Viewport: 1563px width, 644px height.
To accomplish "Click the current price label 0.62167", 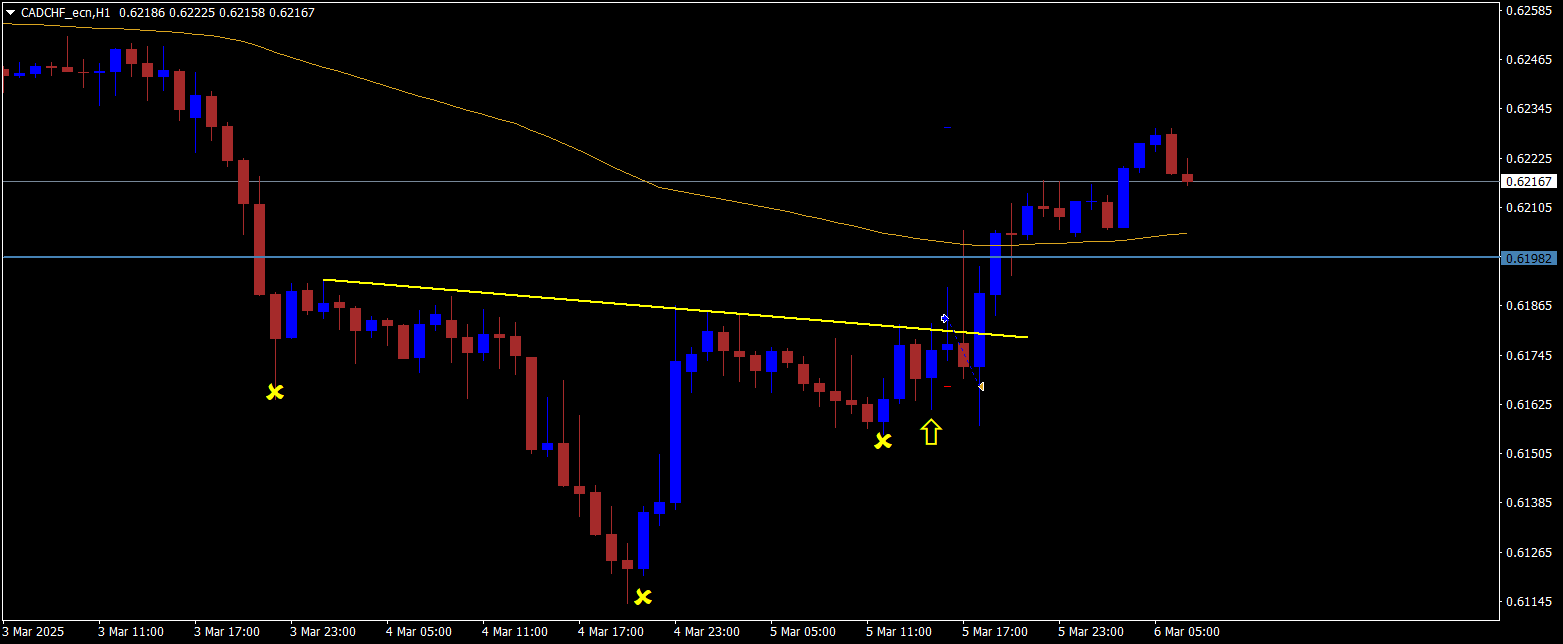I will click(1529, 181).
